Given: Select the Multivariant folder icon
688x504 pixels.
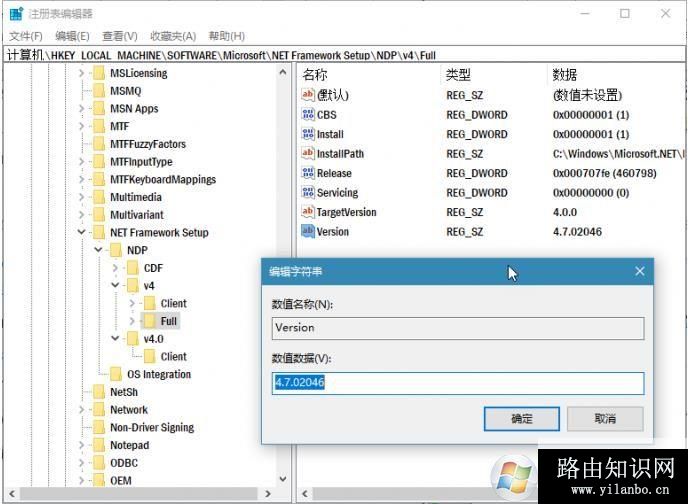Looking at the screenshot, I should tap(99, 215).
